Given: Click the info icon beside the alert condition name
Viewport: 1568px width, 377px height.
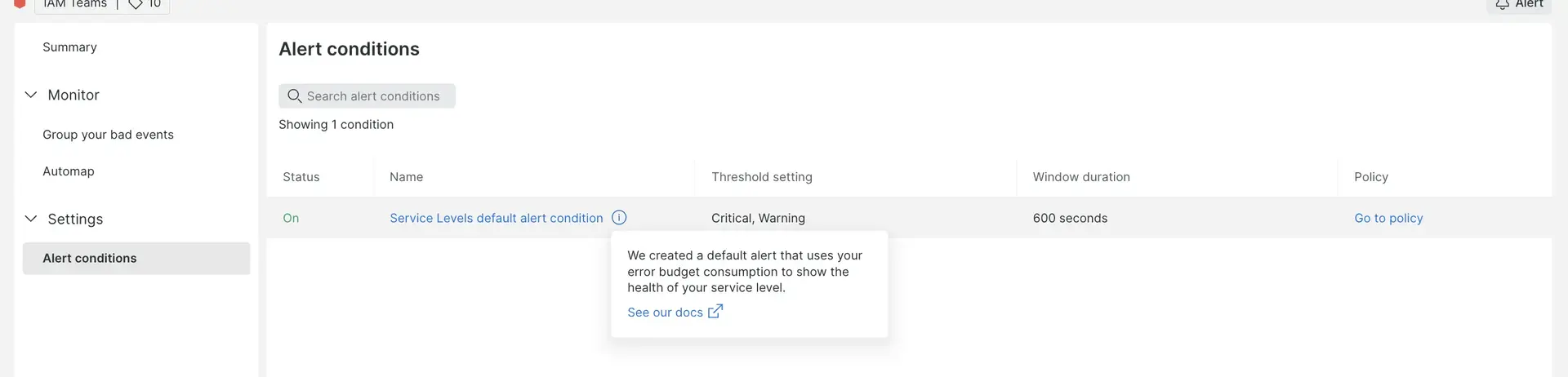Looking at the screenshot, I should pos(619,218).
